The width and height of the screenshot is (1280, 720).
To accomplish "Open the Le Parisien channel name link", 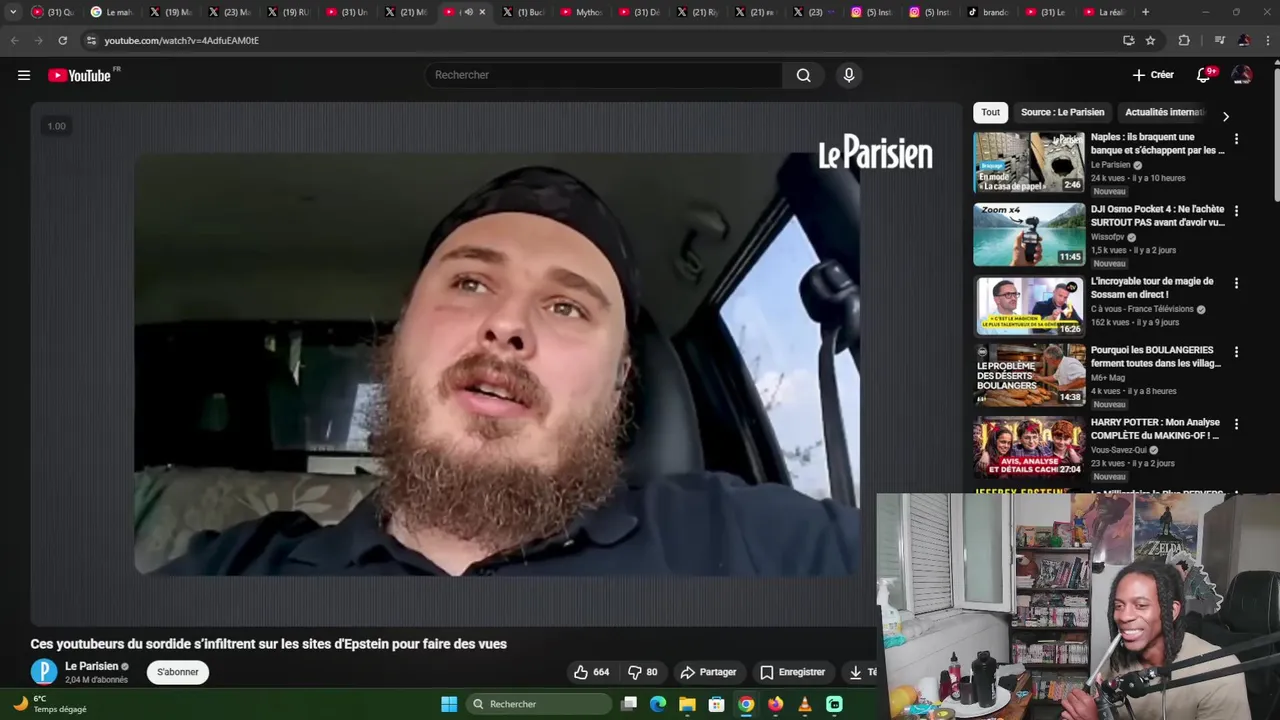I will pyautogui.click(x=91, y=666).
